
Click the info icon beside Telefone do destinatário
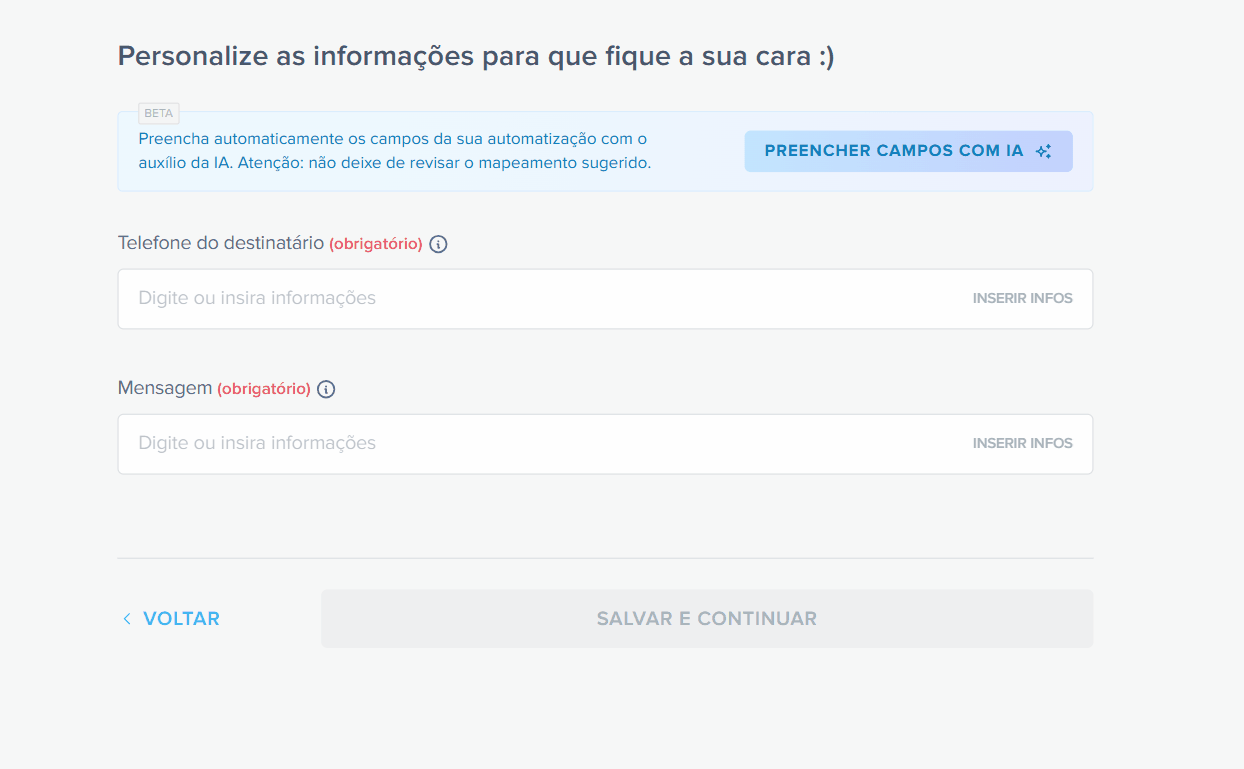click(x=438, y=244)
